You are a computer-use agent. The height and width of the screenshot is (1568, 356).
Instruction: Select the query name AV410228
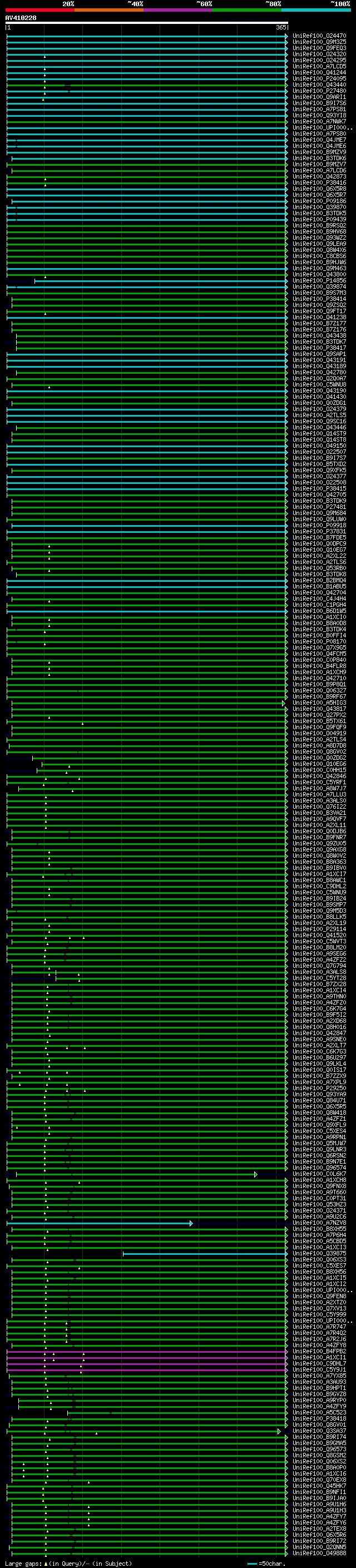point(21,18)
